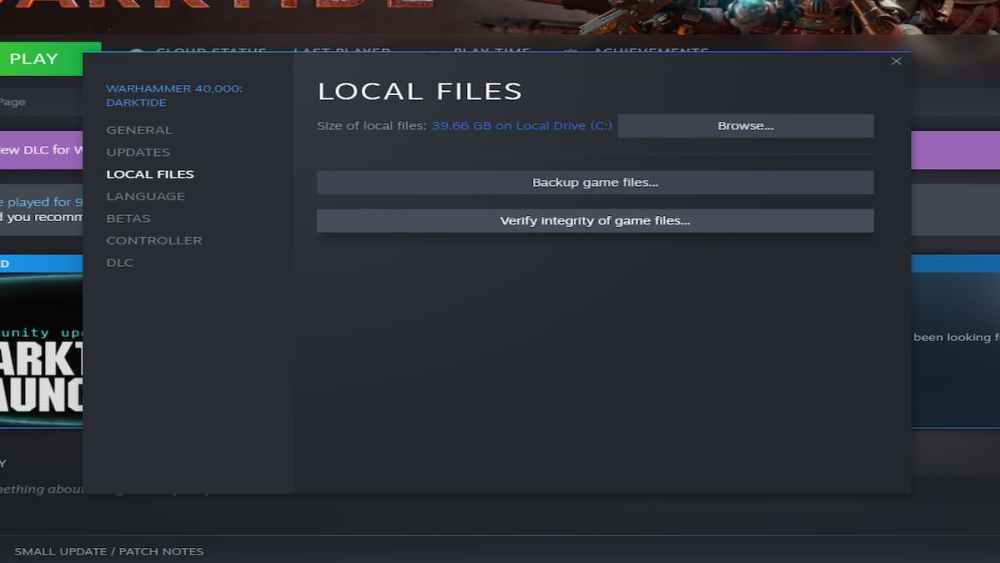The image size is (1000, 563).
Task: Click SMALL UPDATE / PATCH NOTES heading
Action: (108, 551)
